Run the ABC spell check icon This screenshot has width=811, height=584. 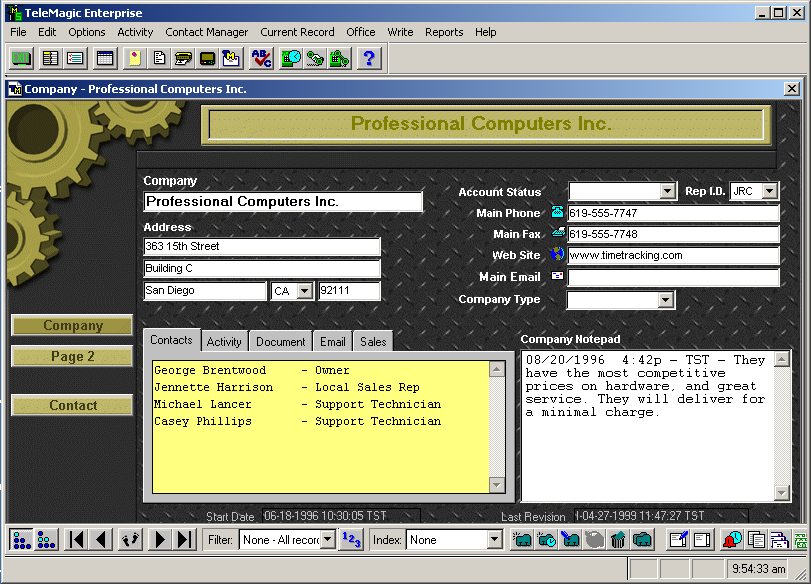[261, 58]
